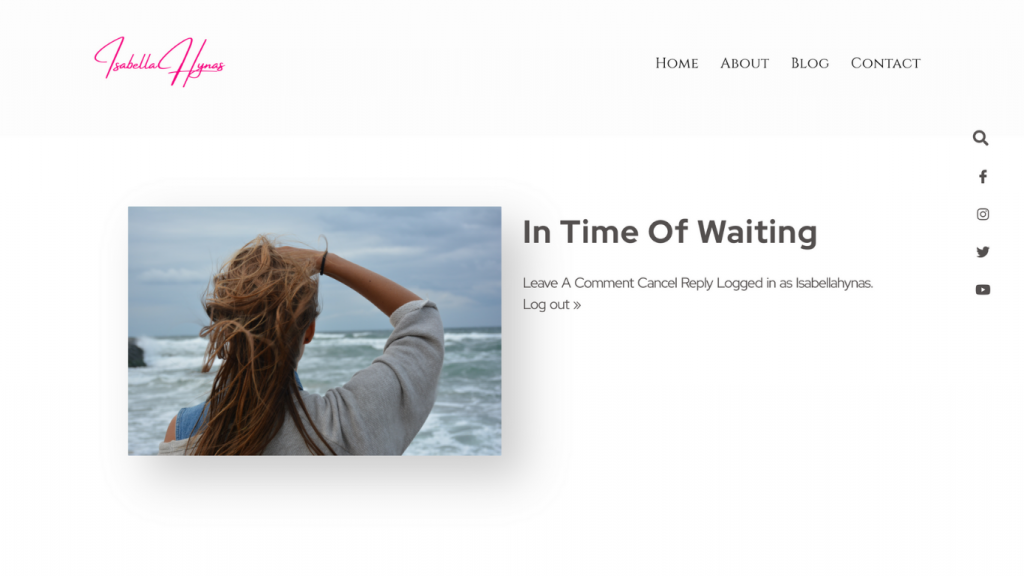The width and height of the screenshot is (1024, 576).
Task: Visit the Facebook page icon
Action: coord(983,176)
